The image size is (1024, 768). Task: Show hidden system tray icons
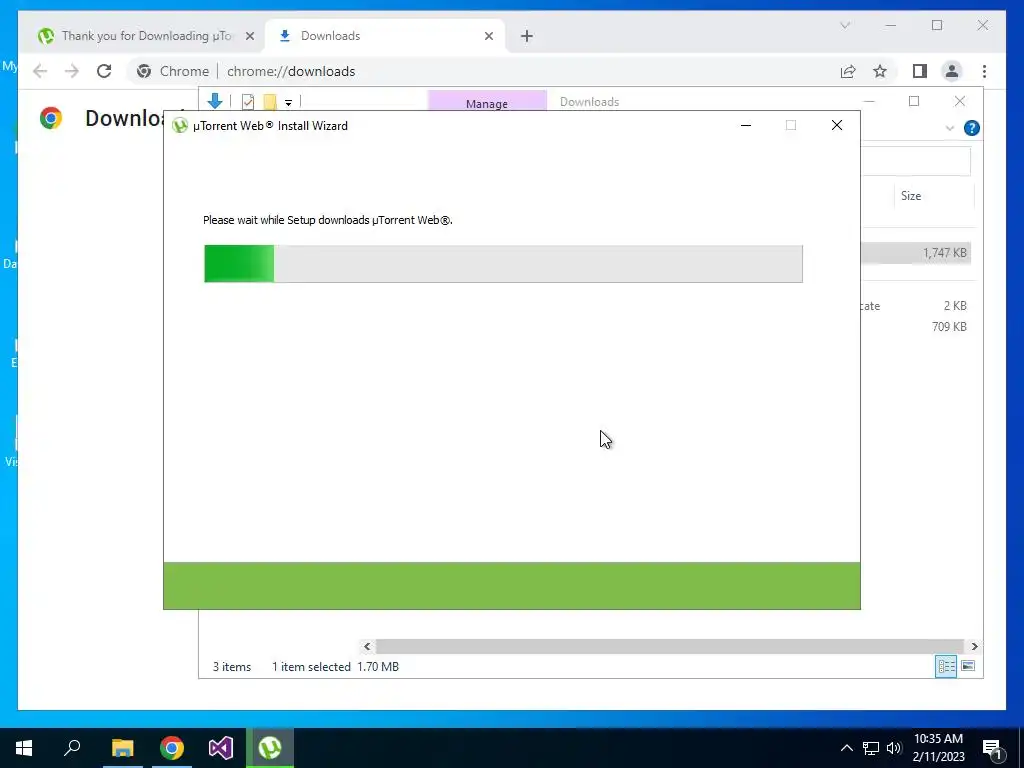[x=846, y=748]
